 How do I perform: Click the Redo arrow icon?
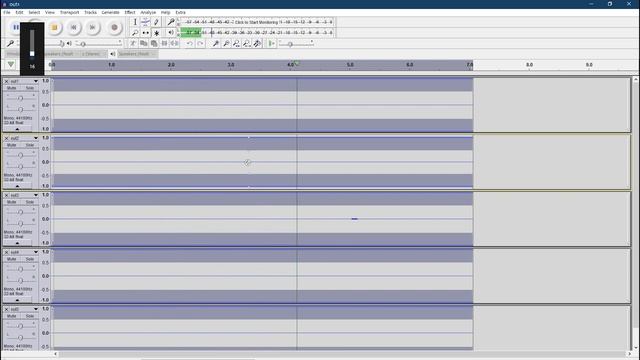click(x=200, y=43)
